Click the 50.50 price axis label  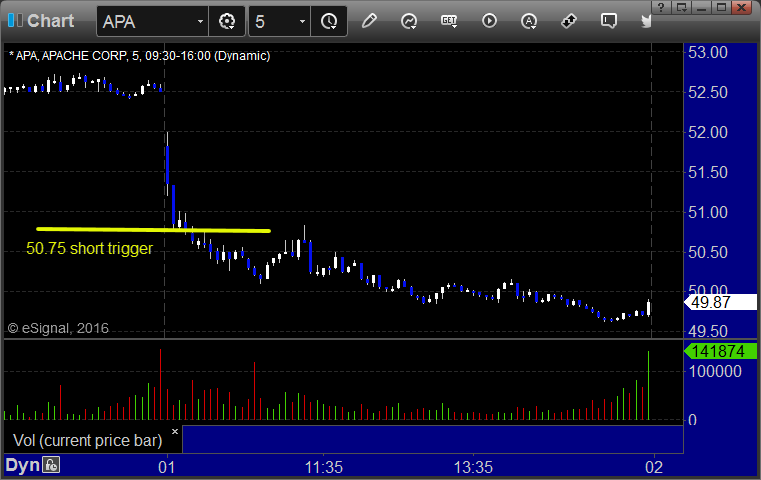click(708, 252)
